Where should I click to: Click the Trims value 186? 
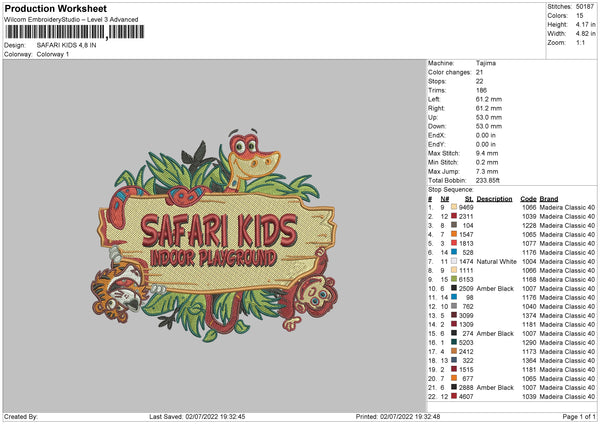click(x=481, y=90)
